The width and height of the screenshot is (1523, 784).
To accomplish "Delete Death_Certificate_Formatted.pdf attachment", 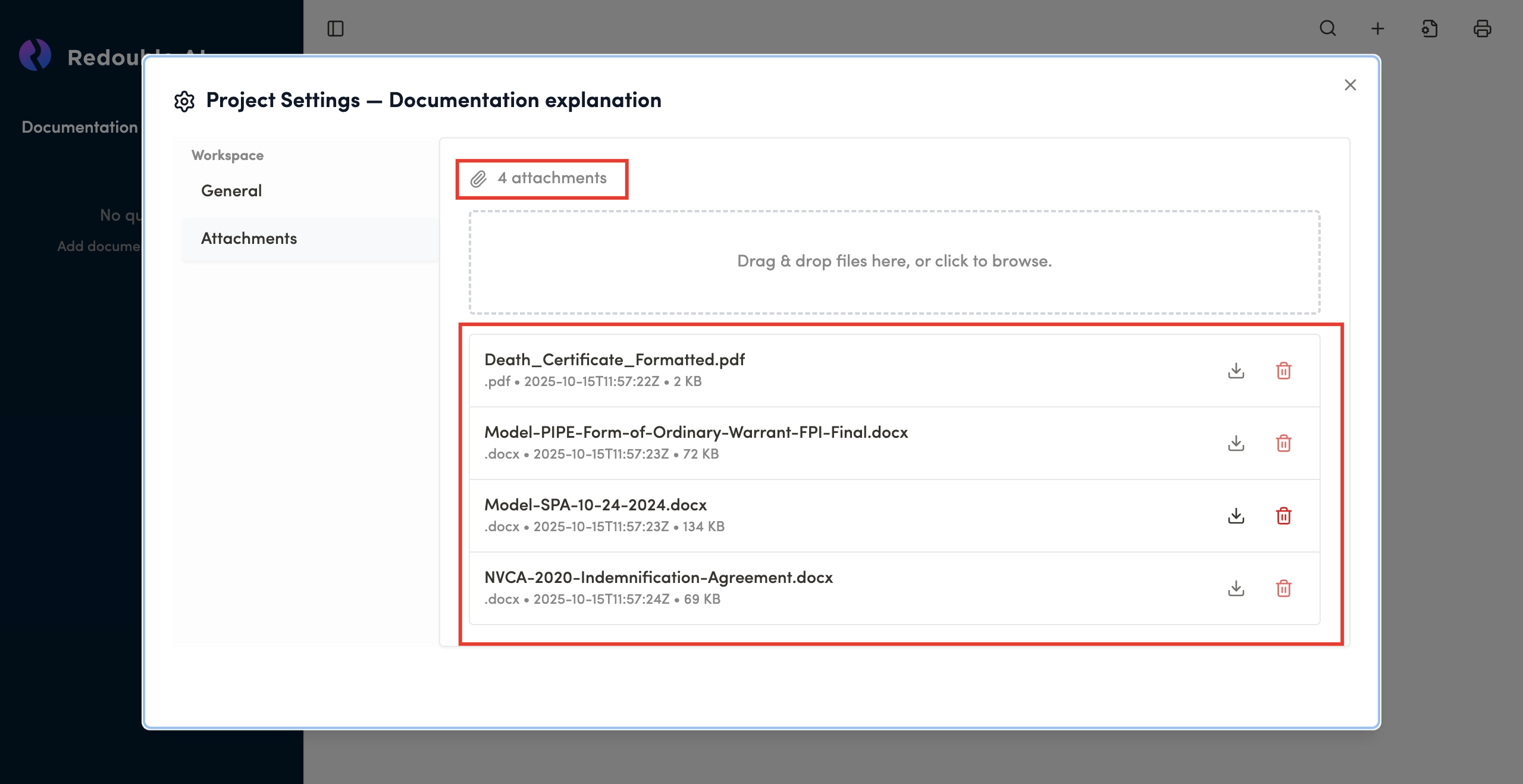I will 1283,371.
